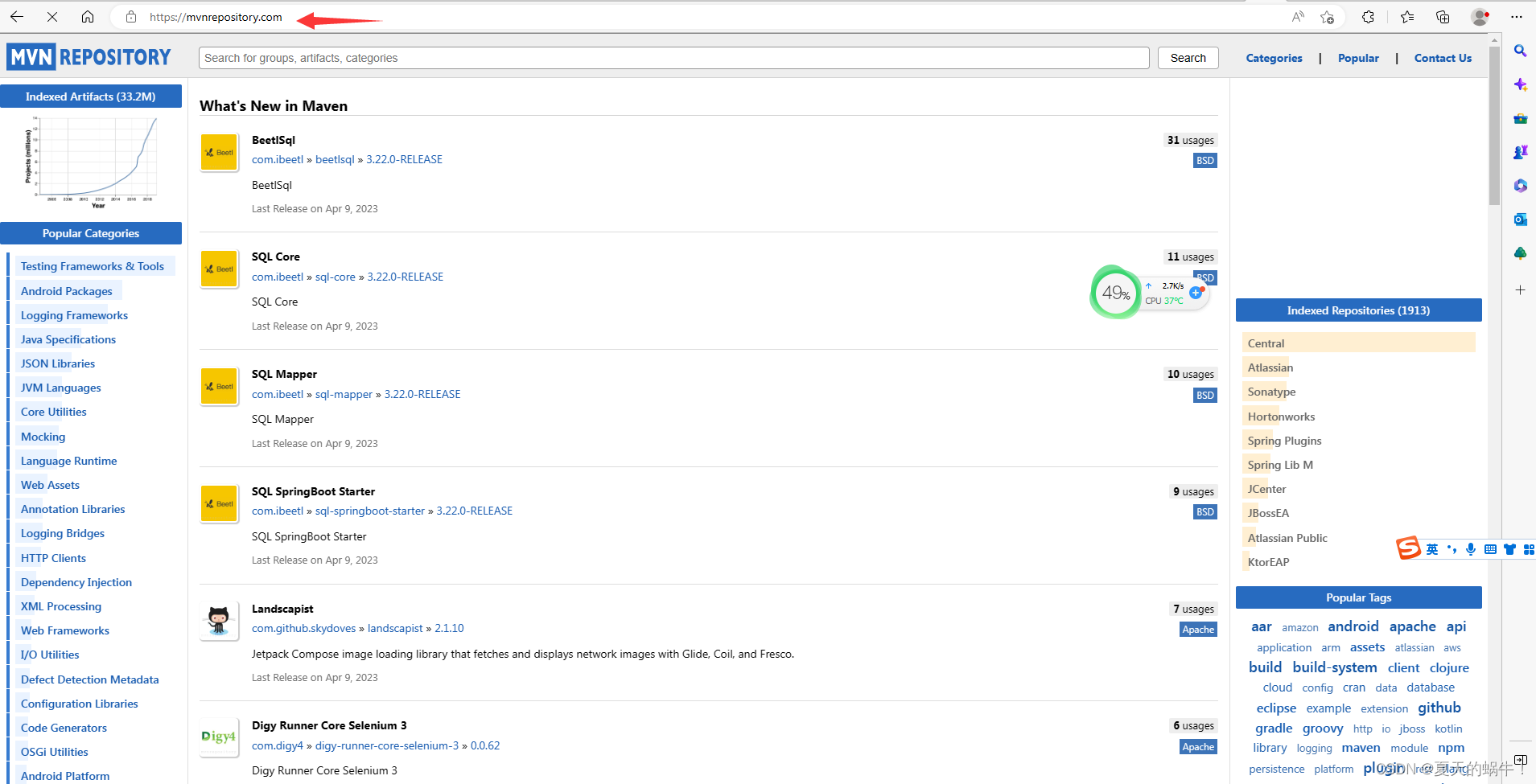Viewport: 1536px width, 784px height.
Task: Open the collections icon
Action: point(1443,17)
